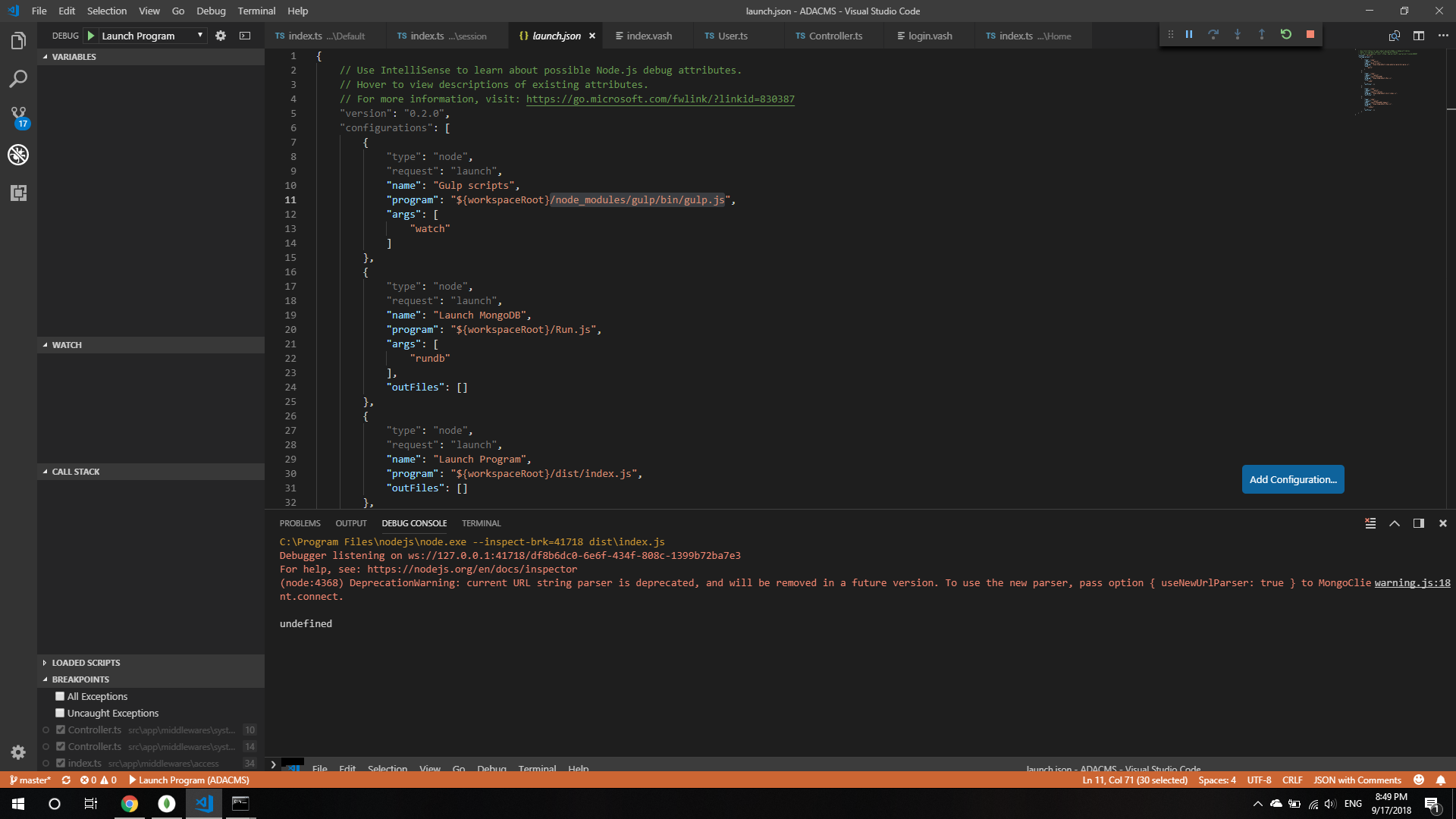The width and height of the screenshot is (1456, 819).
Task: Open the Search view in activity bar
Action: [18, 79]
